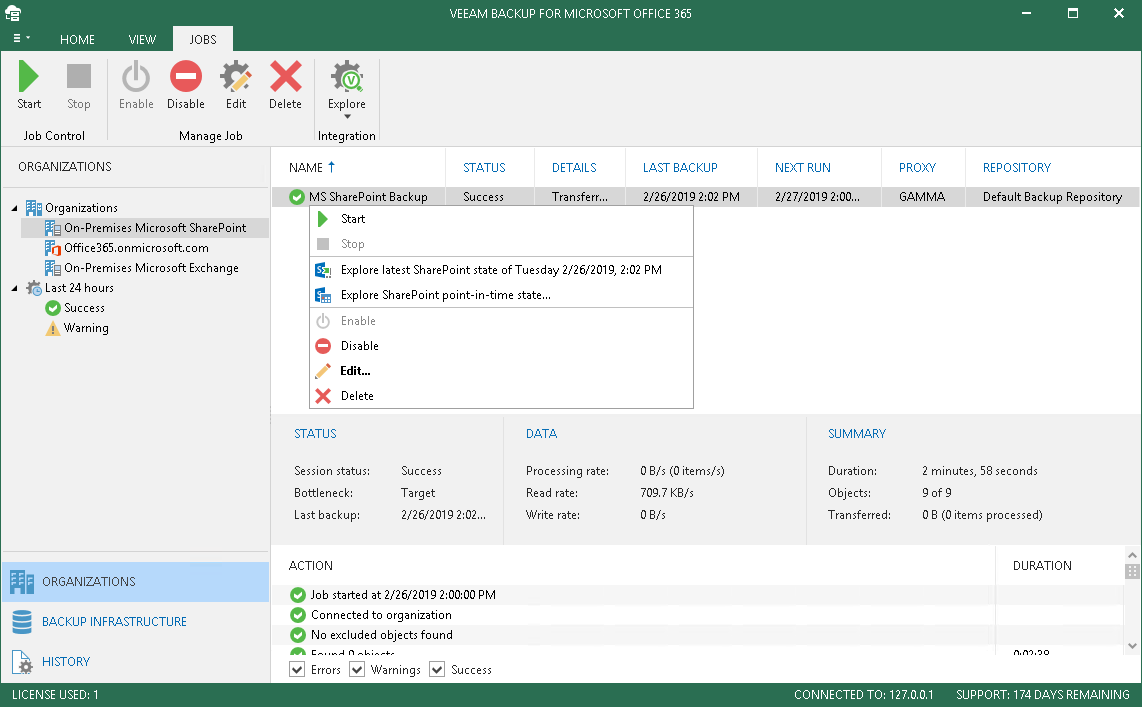The image size is (1142, 707).
Task: Click the SharePoint point-in-time calendar icon
Action: (323, 296)
